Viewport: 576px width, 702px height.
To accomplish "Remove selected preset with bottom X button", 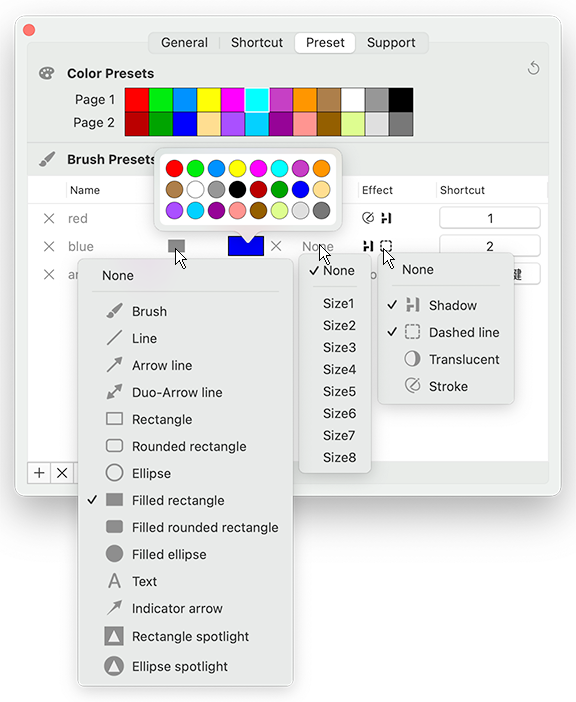I will (x=62, y=473).
